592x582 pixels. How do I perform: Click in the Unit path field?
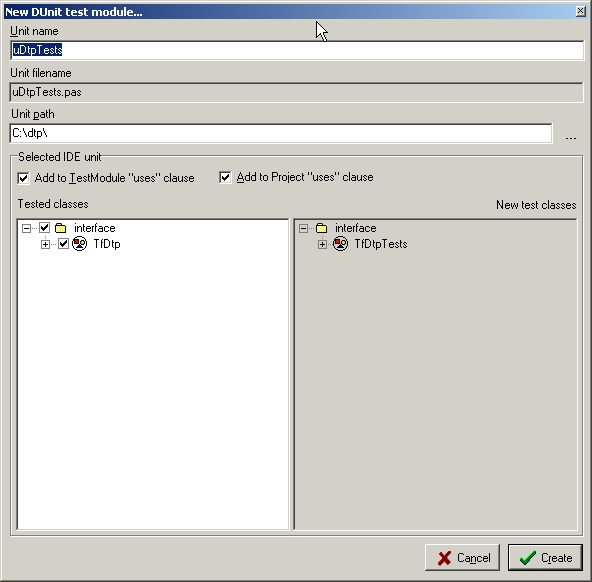point(281,133)
